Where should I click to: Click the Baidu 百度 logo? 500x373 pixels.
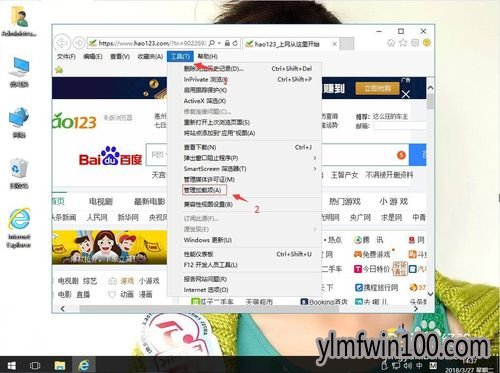pos(110,156)
